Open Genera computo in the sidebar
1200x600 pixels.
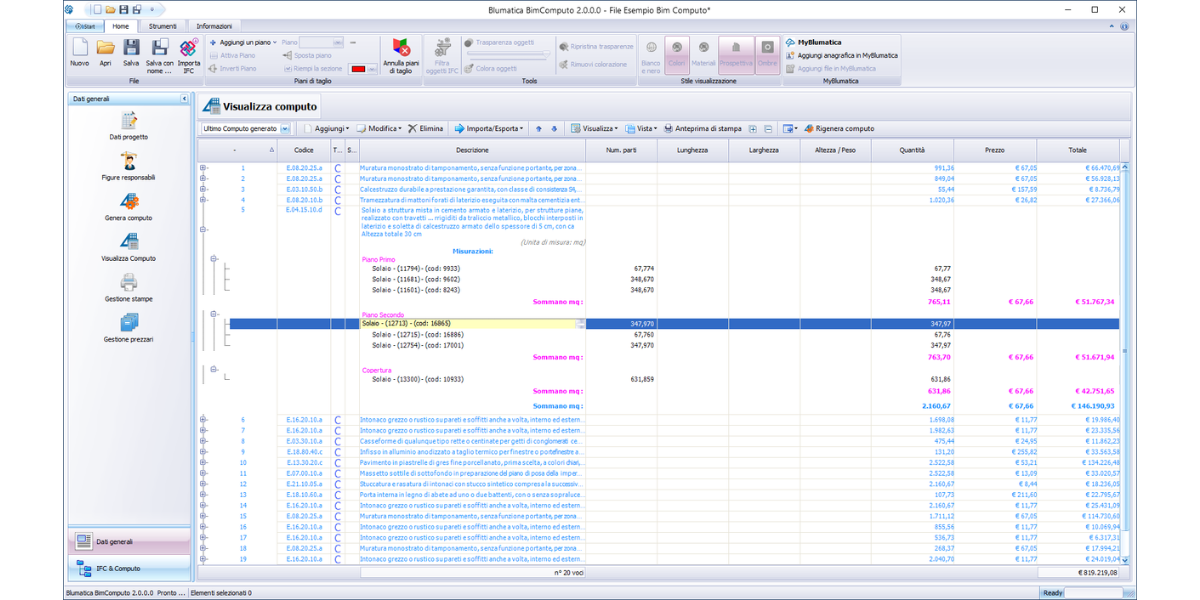[128, 204]
